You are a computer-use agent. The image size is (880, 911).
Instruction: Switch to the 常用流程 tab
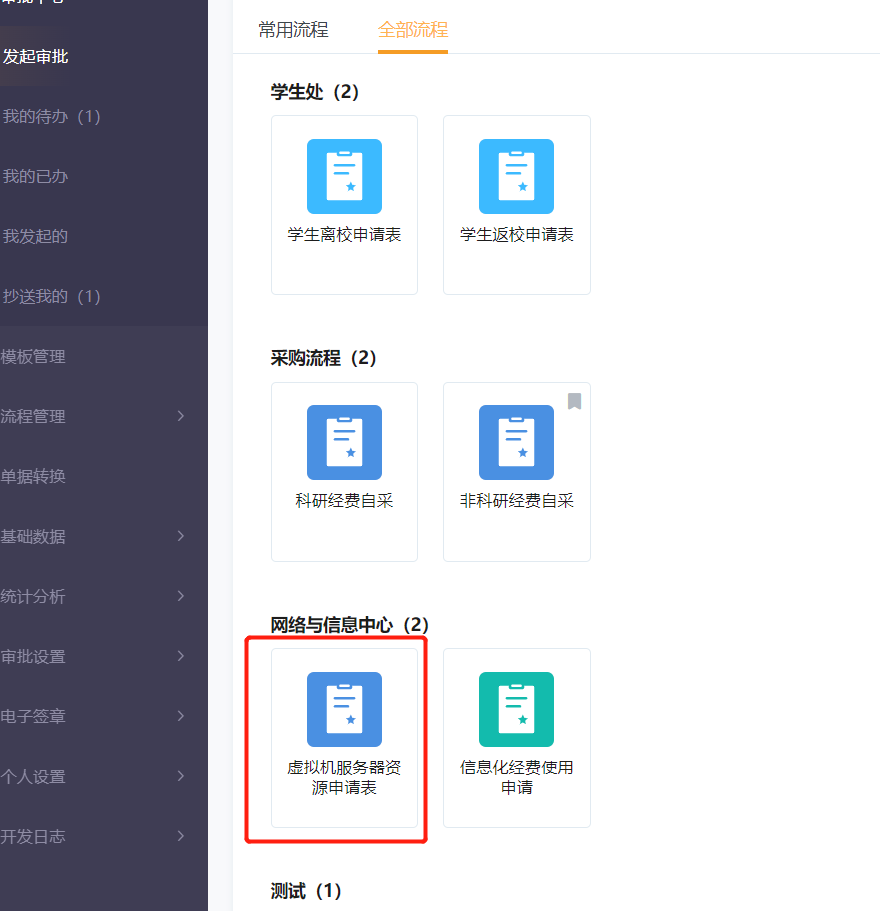point(293,30)
